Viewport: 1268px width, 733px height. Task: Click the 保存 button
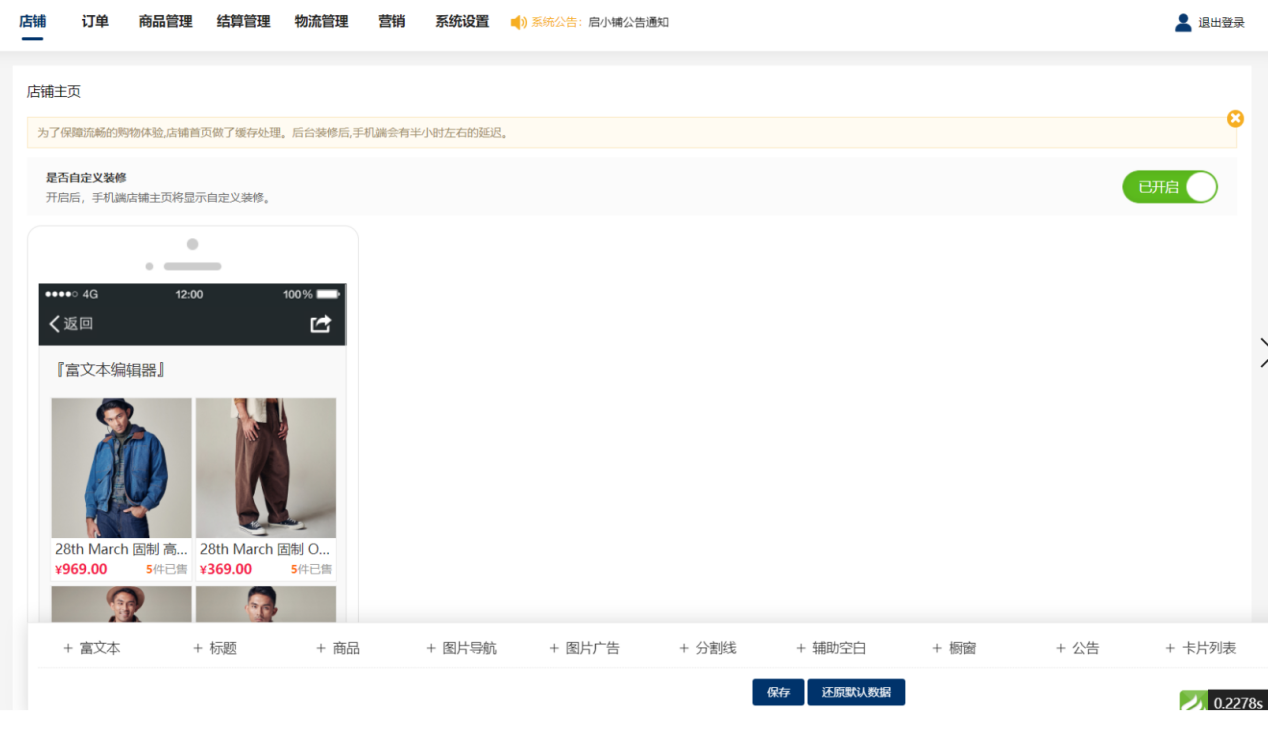pyautogui.click(x=778, y=692)
